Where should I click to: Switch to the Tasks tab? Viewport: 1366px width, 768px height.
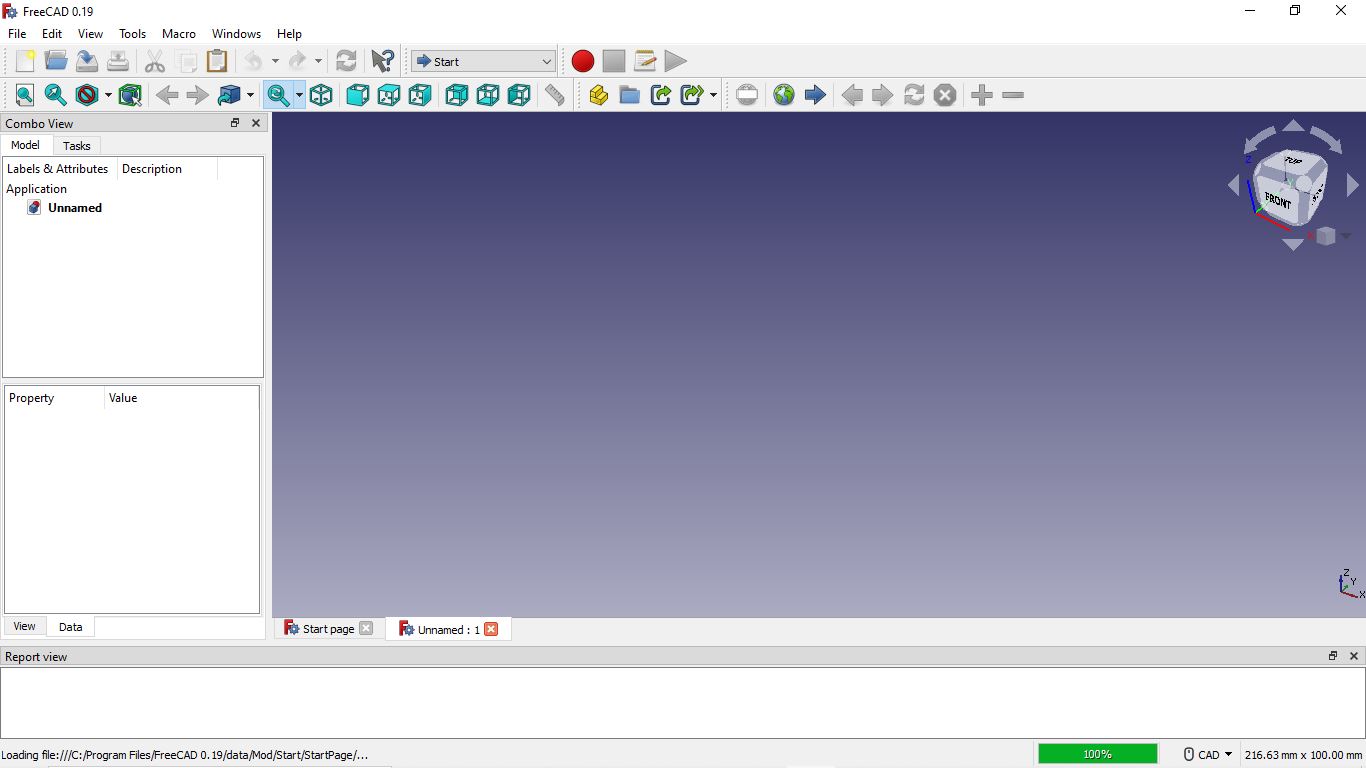(76, 146)
